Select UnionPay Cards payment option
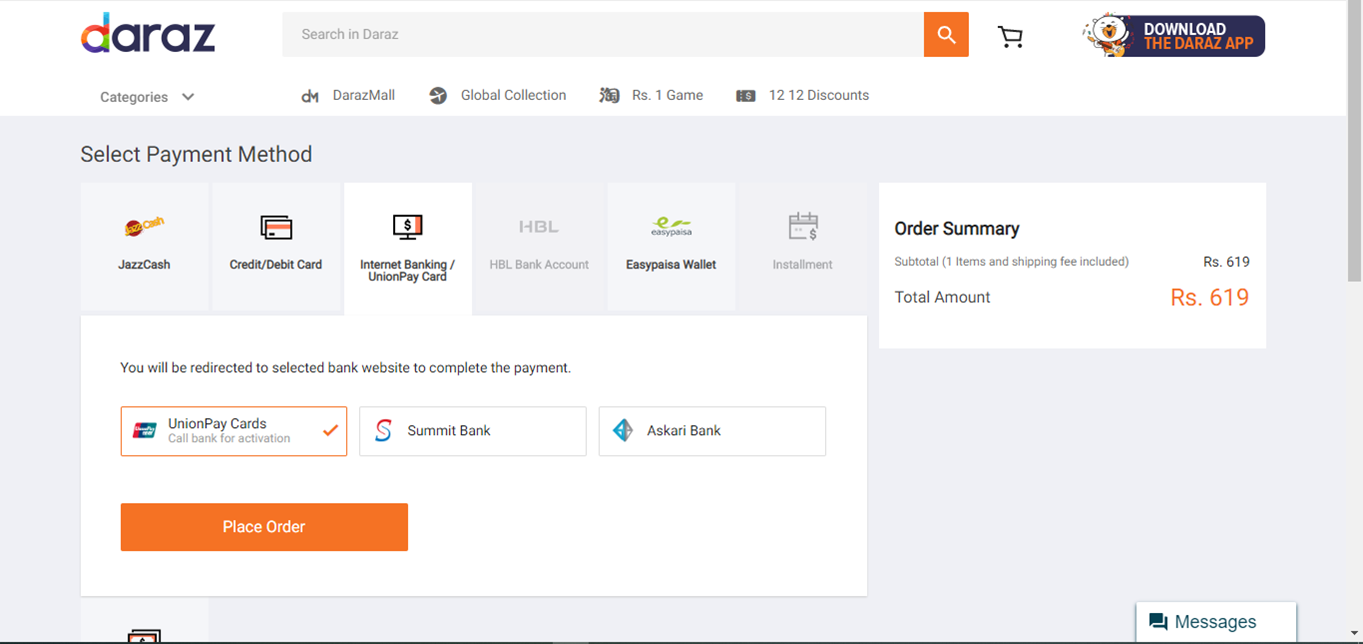Viewport: 1363px width, 644px height. pyautogui.click(x=234, y=431)
